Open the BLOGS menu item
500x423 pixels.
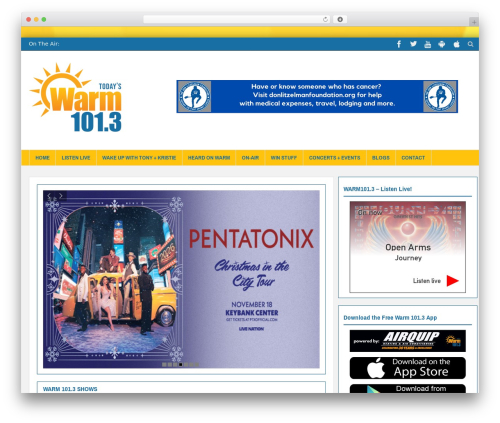pos(381,158)
